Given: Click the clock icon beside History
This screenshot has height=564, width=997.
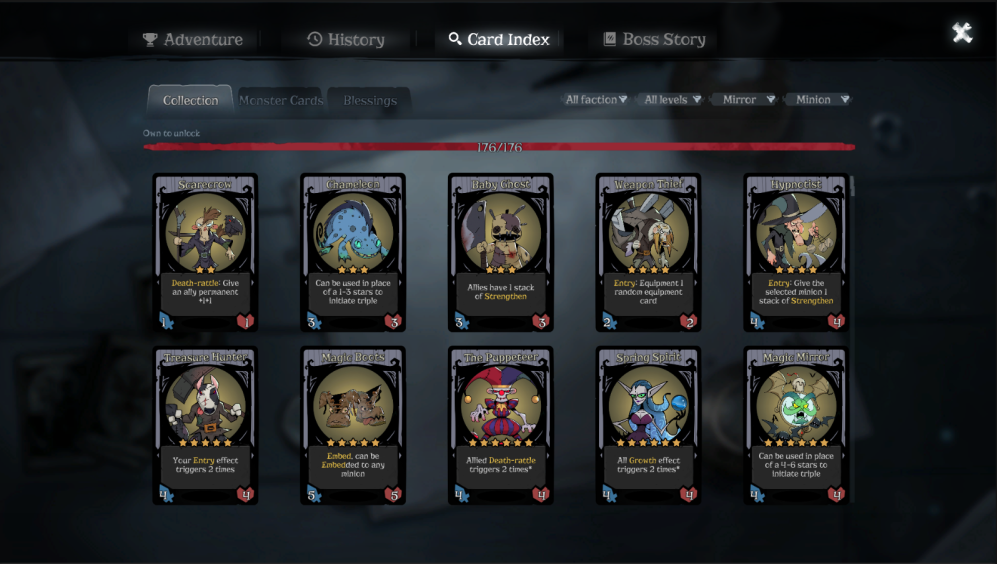Looking at the screenshot, I should (314, 39).
